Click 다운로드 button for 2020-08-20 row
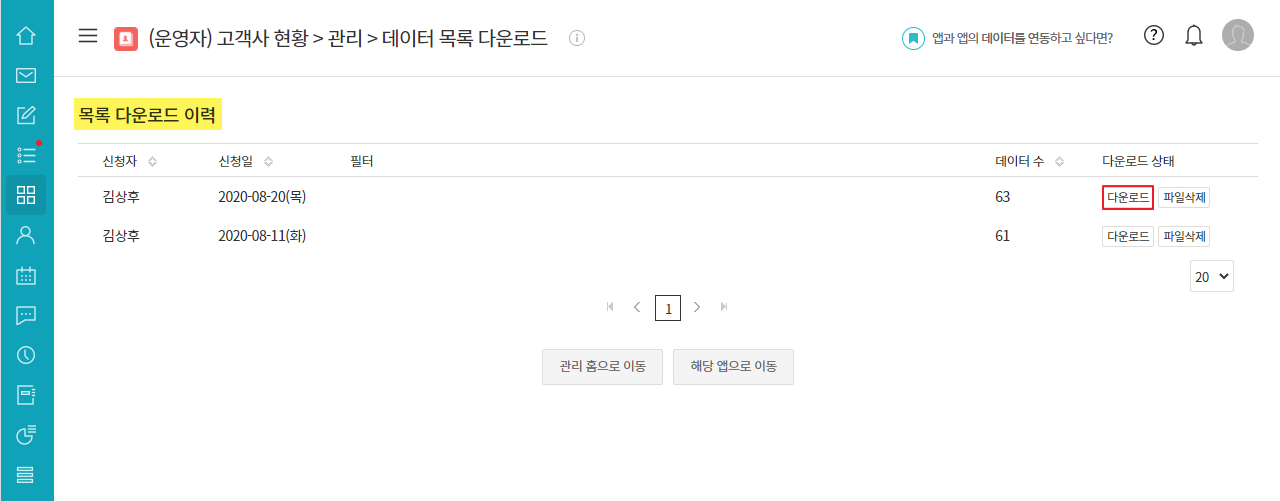The height and width of the screenshot is (501, 1280). point(1127,198)
